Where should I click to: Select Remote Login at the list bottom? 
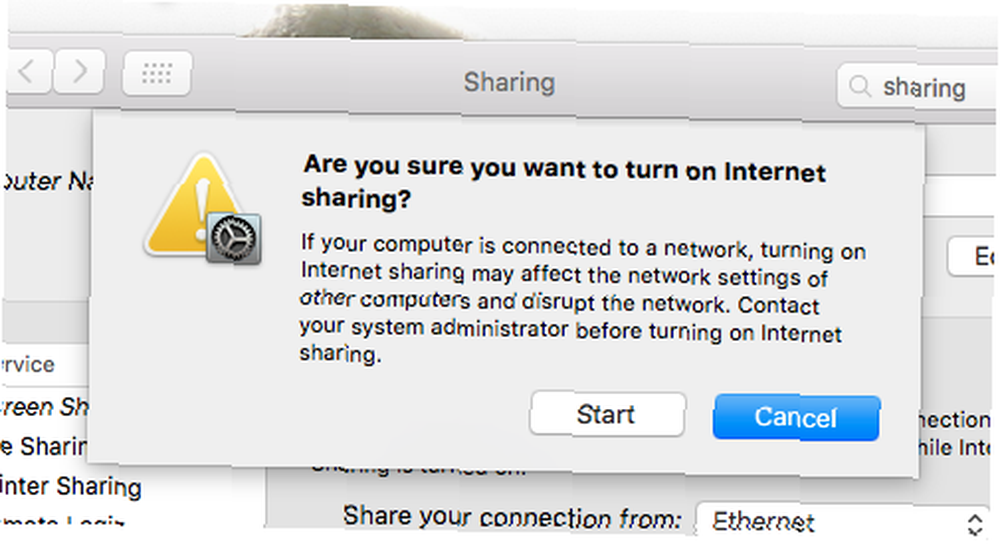coord(62,521)
